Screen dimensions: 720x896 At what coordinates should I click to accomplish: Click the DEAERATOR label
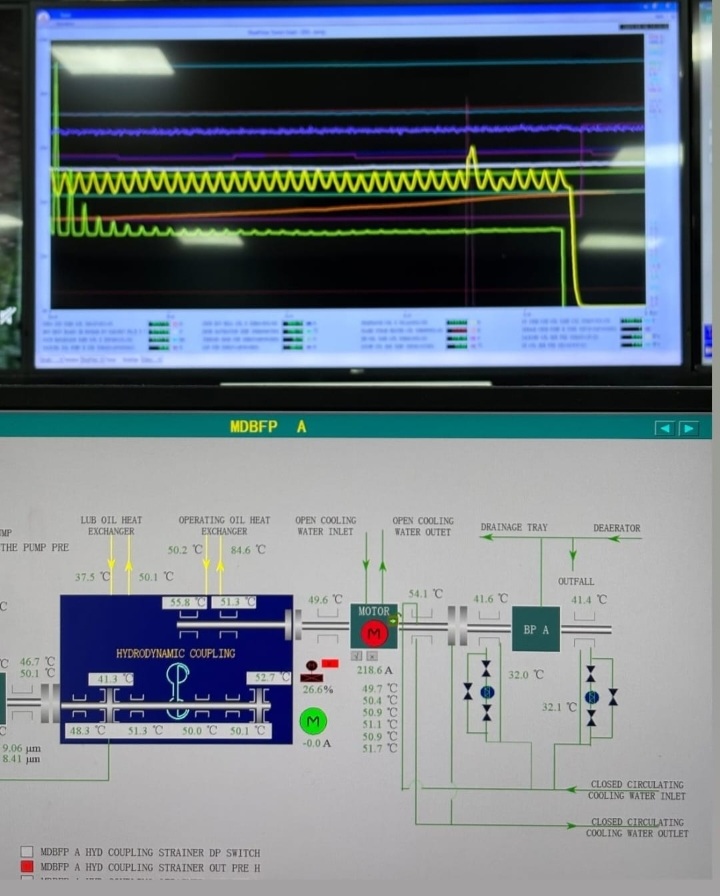[x=616, y=528]
